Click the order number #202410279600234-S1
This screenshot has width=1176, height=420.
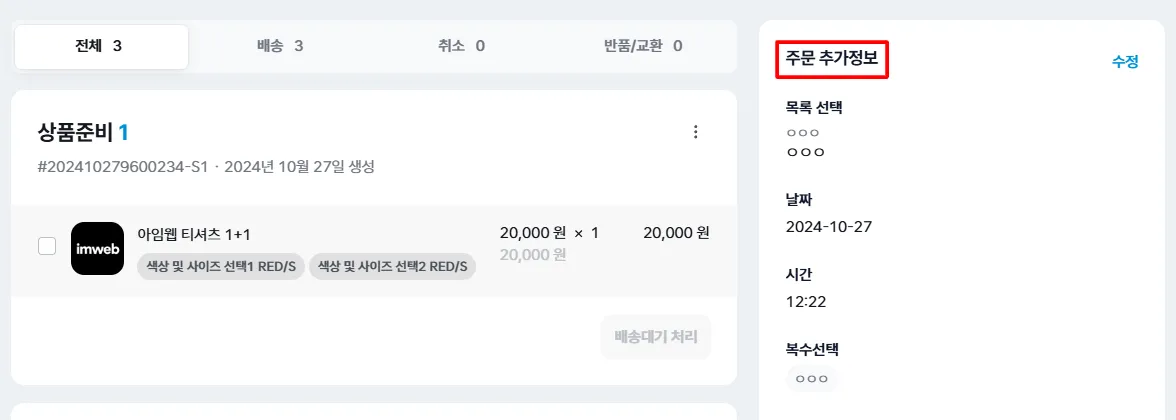[122, 167]
